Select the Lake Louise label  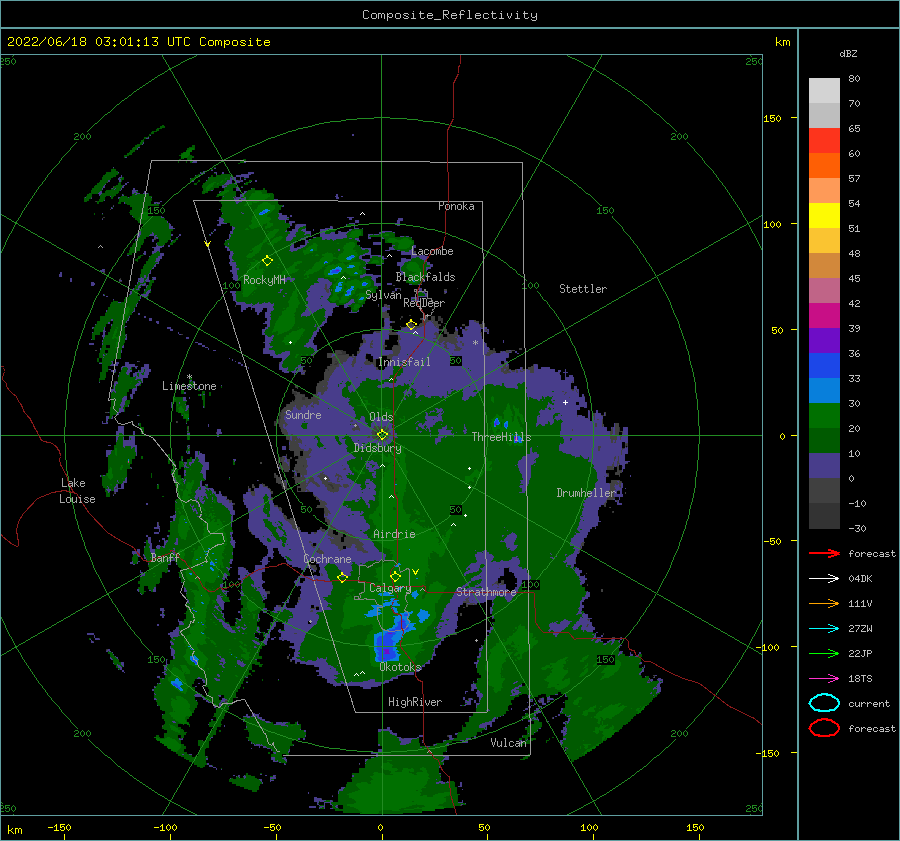tap(77, 491)
